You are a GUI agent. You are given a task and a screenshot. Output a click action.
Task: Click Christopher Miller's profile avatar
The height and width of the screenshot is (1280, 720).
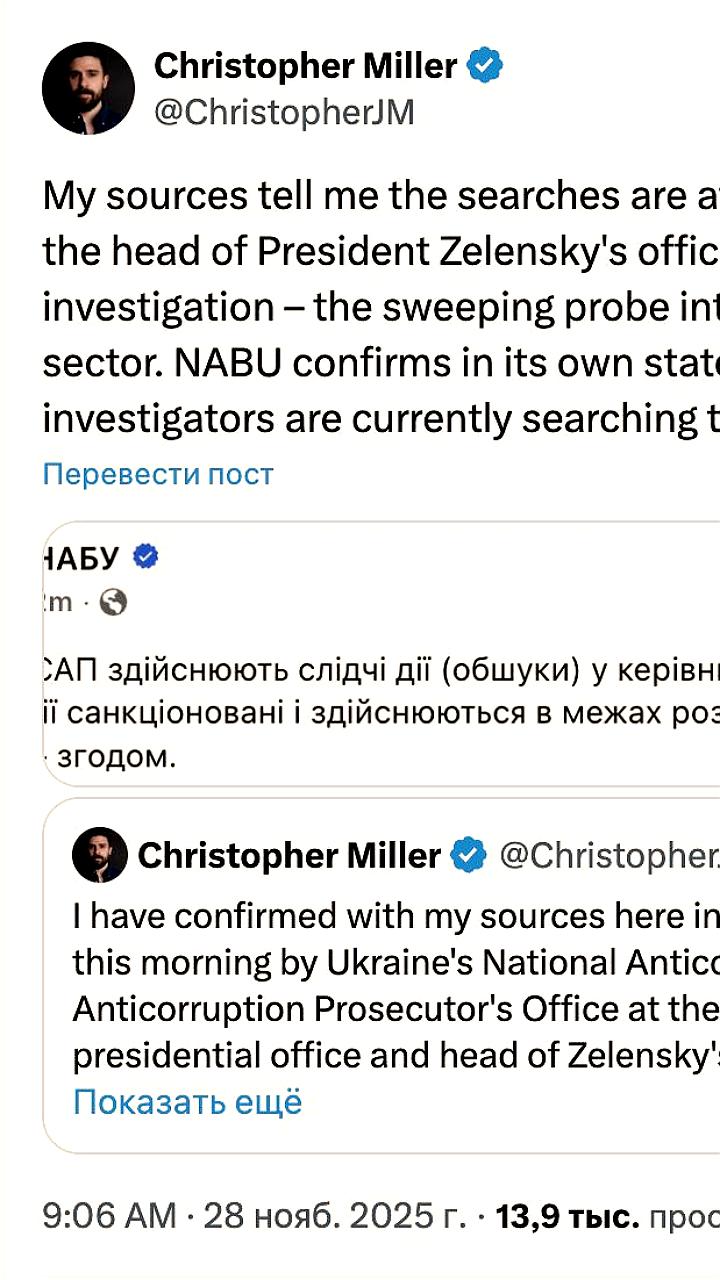88,88
